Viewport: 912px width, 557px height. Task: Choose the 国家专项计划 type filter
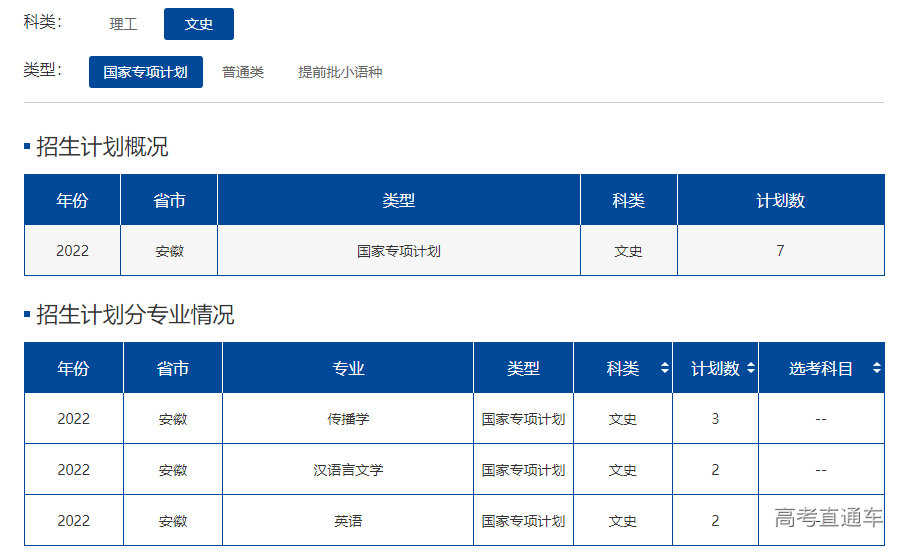click(x=146, y=72)
